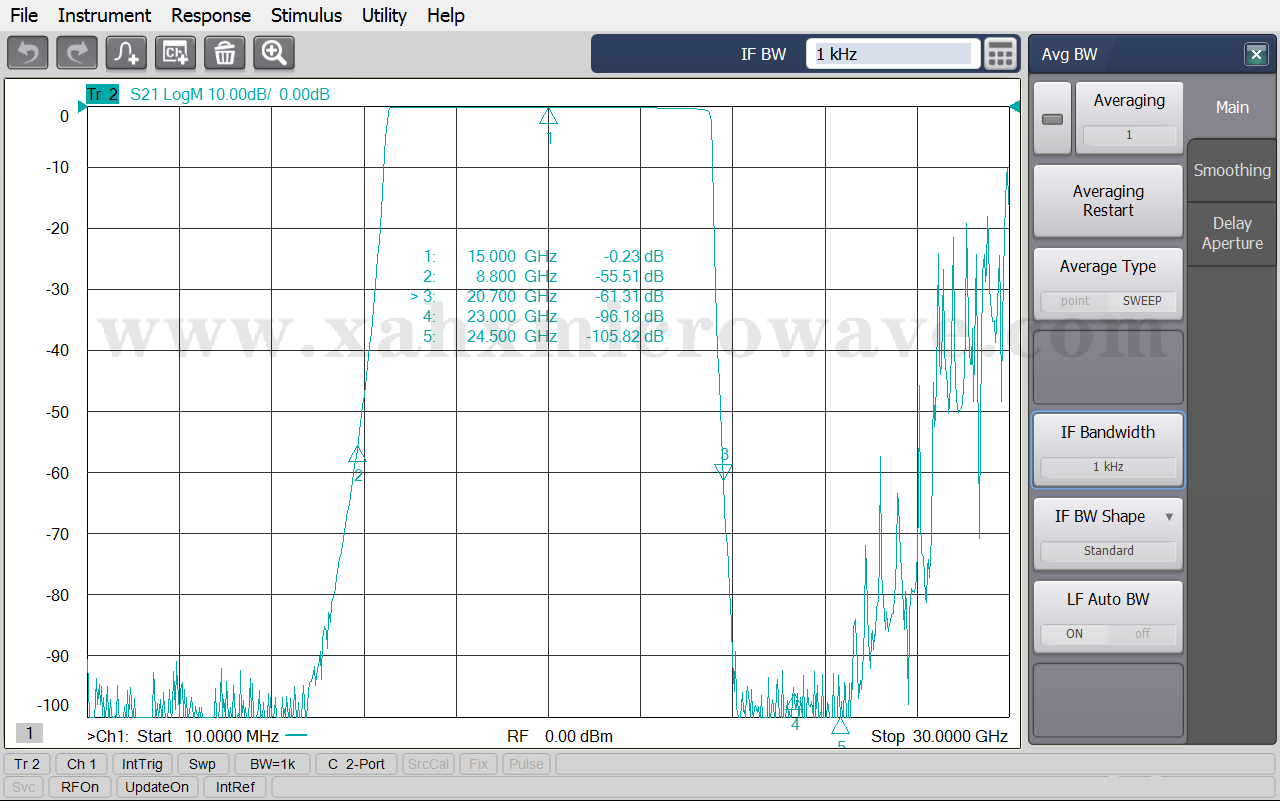Click the Stop 30.0000 GHz label
Image resolution: width=1280 pixels, height=801 pixels.
coord(939,737)
